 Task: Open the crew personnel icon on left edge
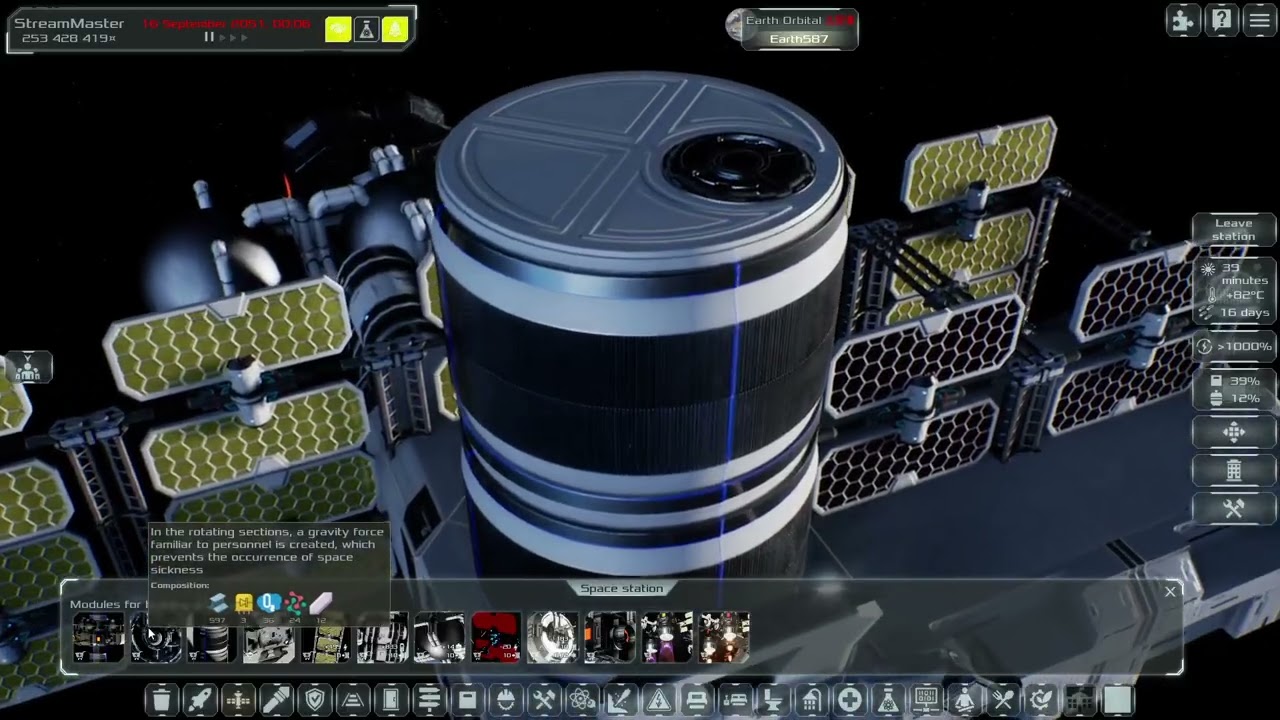click(x=27, y=368)
